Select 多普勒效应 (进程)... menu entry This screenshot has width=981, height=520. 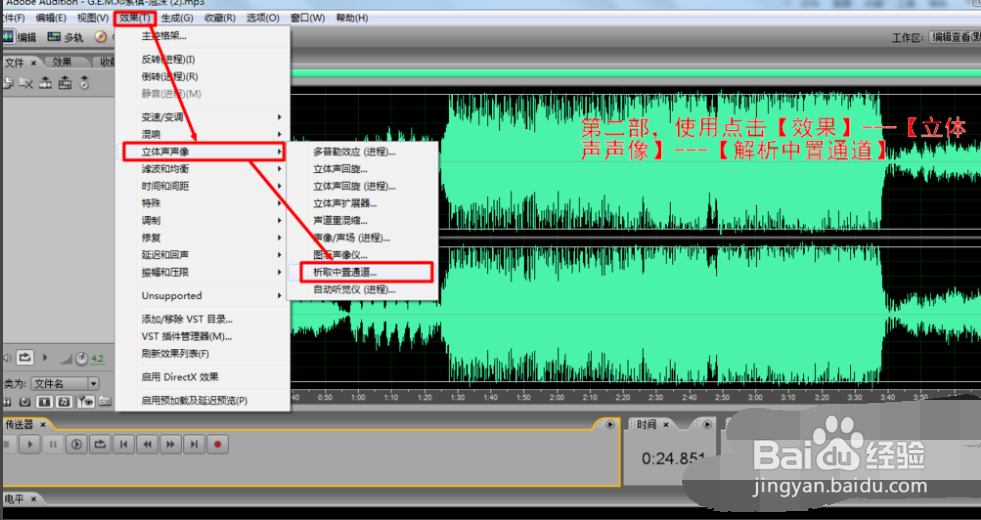point(362,151)
